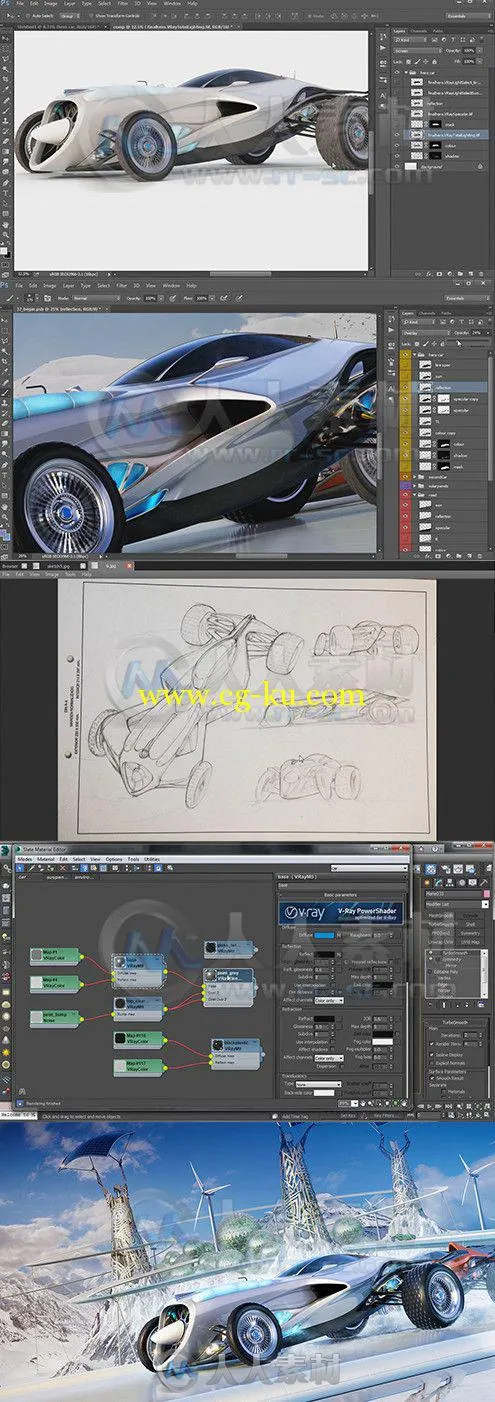495x1402 pixels.
Task: Collapse the trans car group in top Photoshop
Action: click(x=406, y=72)
